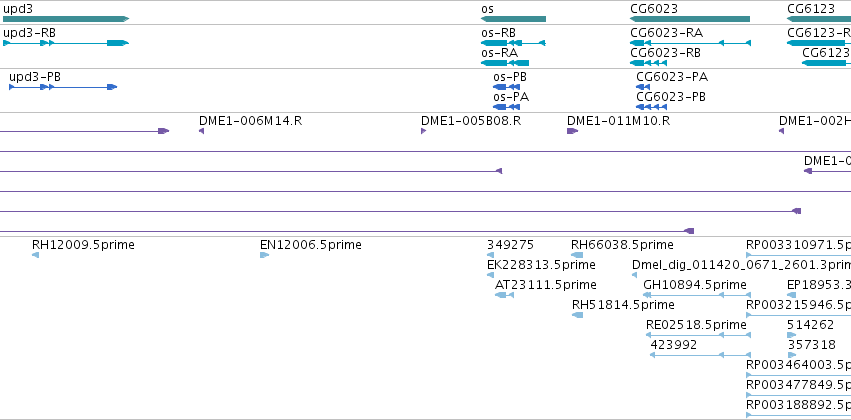
Task: Select the GH10894.5prime EST feature
Action: pyautogui.click(x=696, y=295)
